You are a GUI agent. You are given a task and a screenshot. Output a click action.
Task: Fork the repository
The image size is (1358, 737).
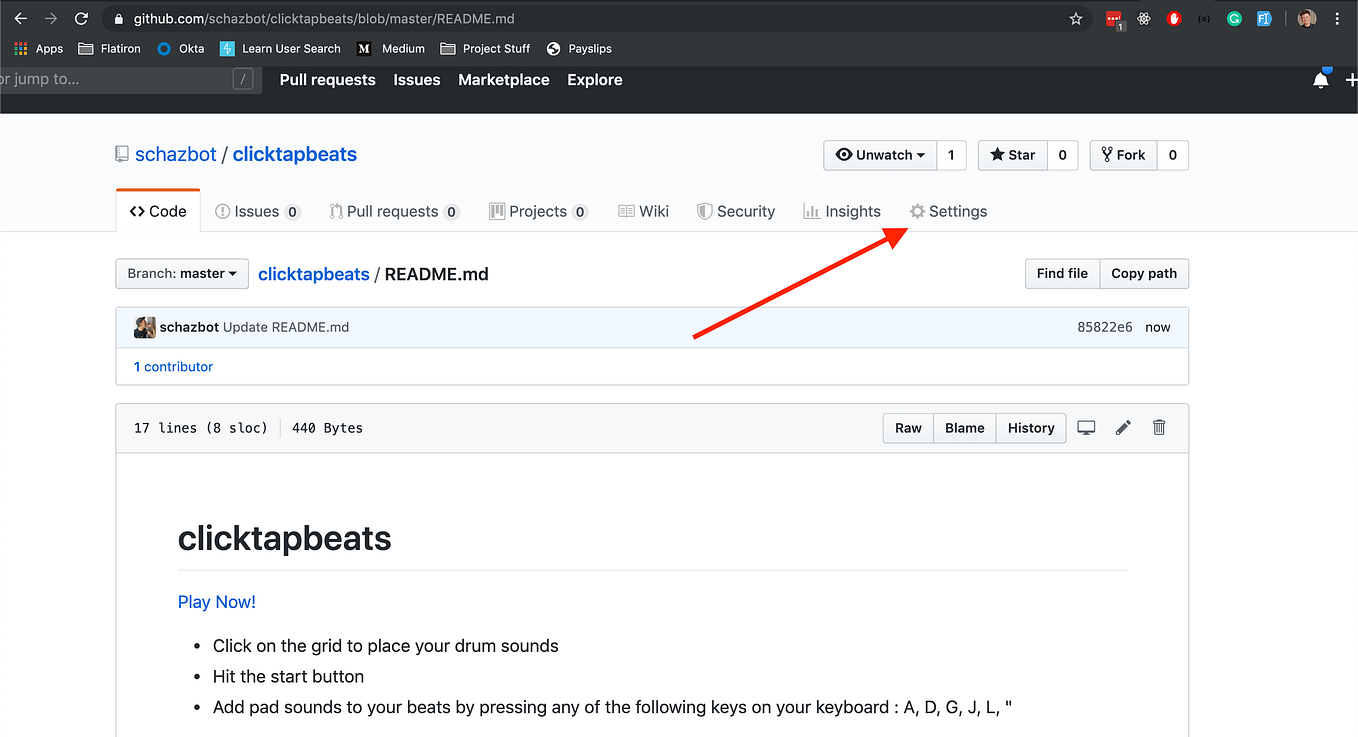tap(1124, 155)
